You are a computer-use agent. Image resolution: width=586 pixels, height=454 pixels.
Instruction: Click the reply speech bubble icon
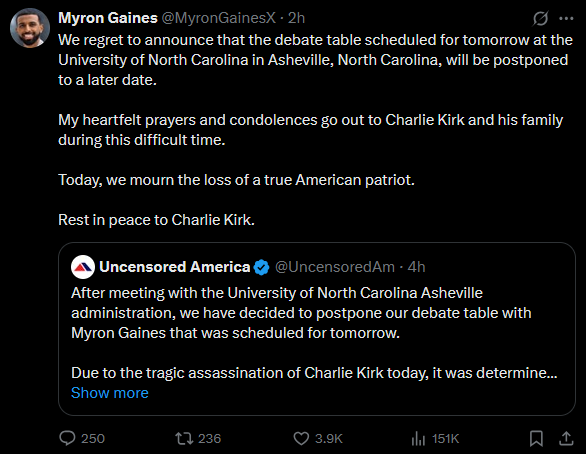(x=67, y=438)
